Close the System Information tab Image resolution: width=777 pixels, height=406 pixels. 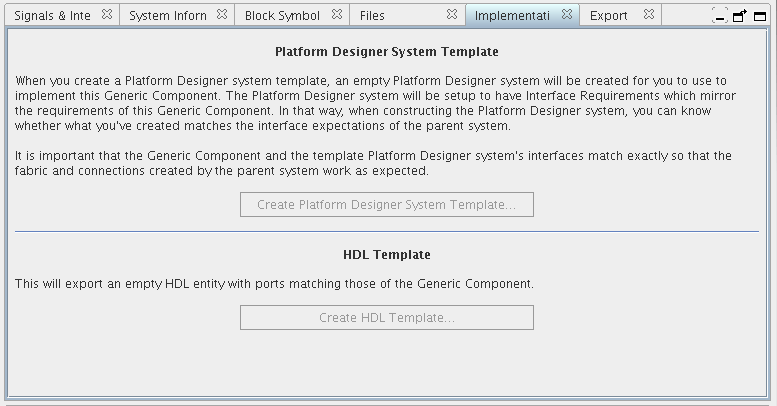222,15
